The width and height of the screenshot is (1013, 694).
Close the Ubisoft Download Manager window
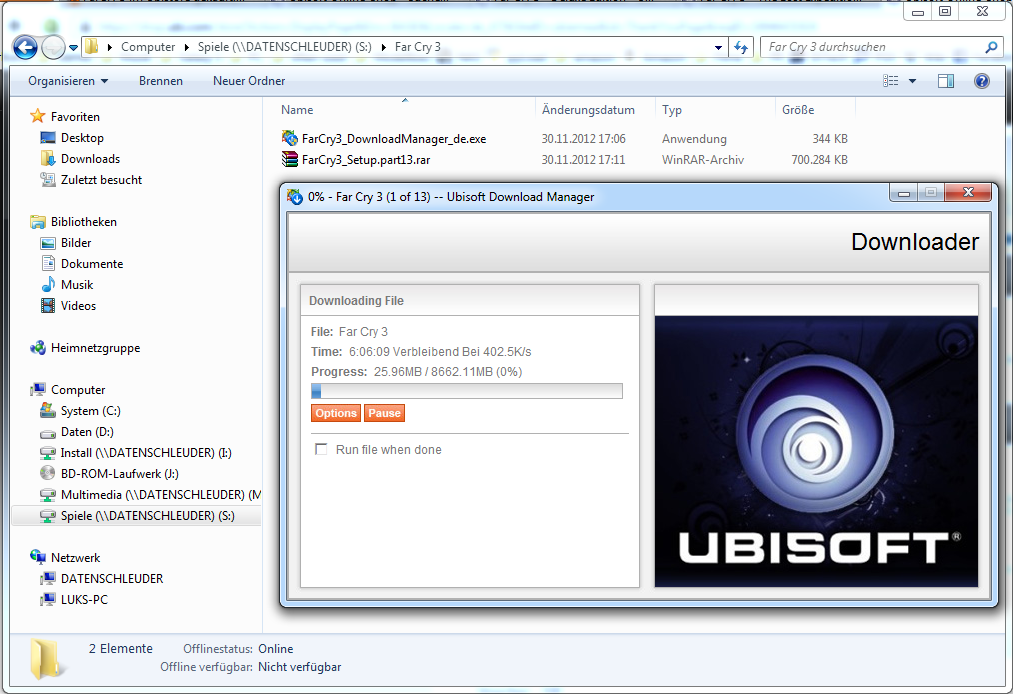click(x=968, y=193)
